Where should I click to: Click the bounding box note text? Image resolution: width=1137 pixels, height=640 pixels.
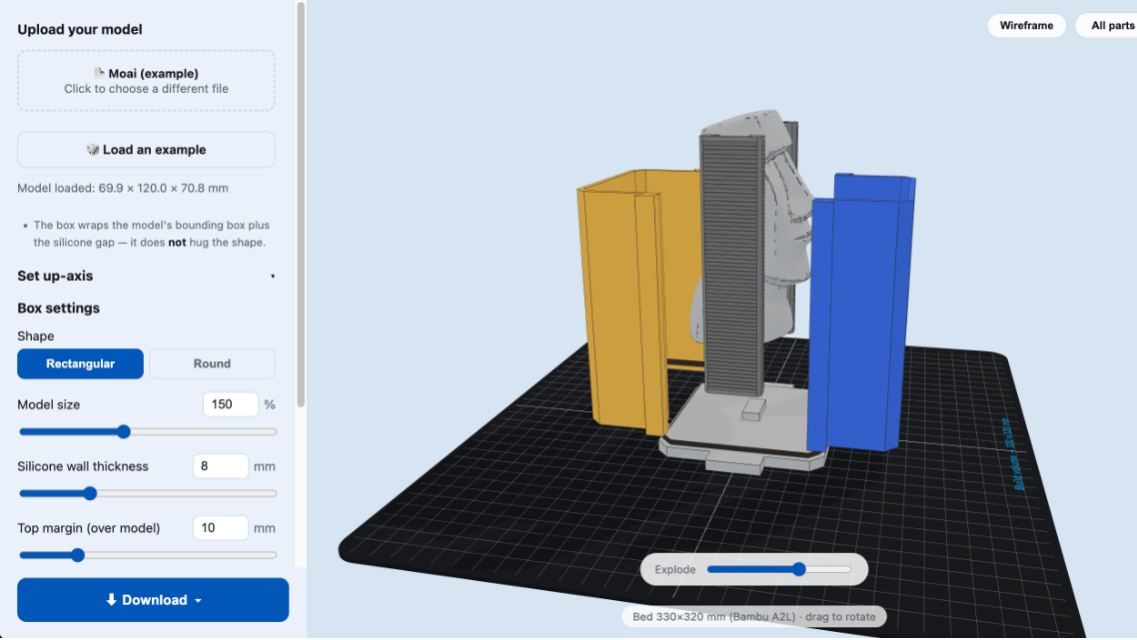151,233
